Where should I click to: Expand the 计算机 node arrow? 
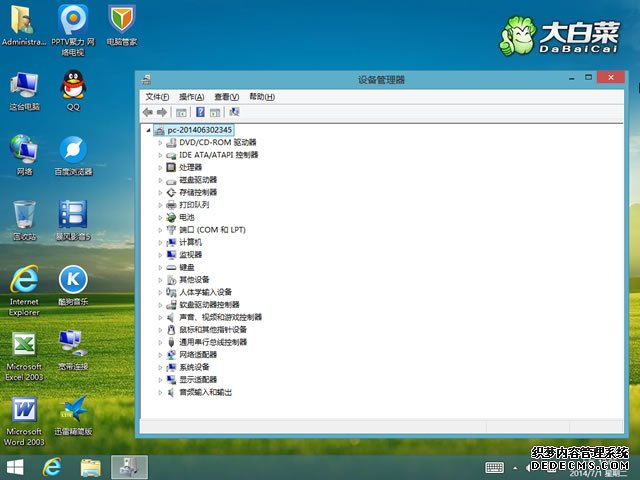[x=160, y=242]
